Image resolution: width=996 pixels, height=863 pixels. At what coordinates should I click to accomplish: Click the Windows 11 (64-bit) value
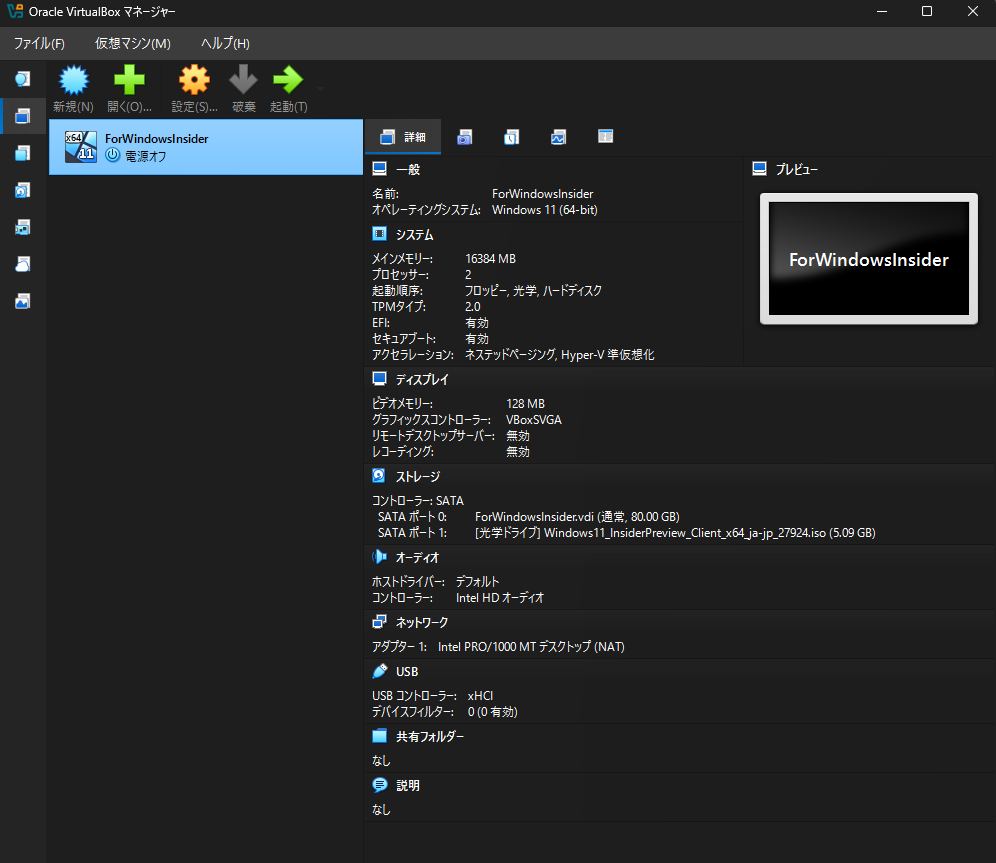(544, 210)
